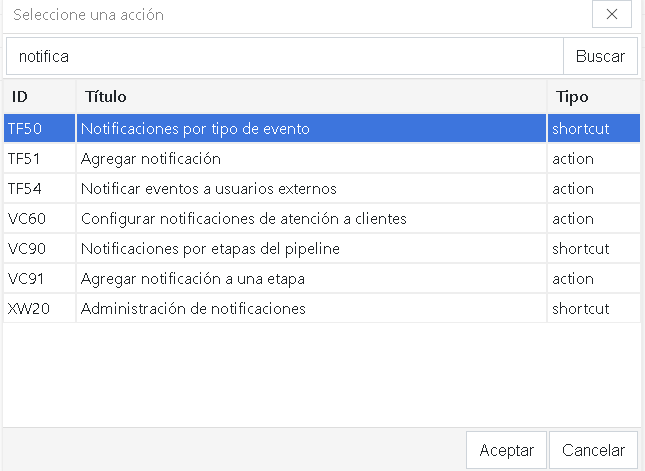Close the Seleccione una acción dialog
The height and width of the screenshot is (471, 645).
[611, 15]
